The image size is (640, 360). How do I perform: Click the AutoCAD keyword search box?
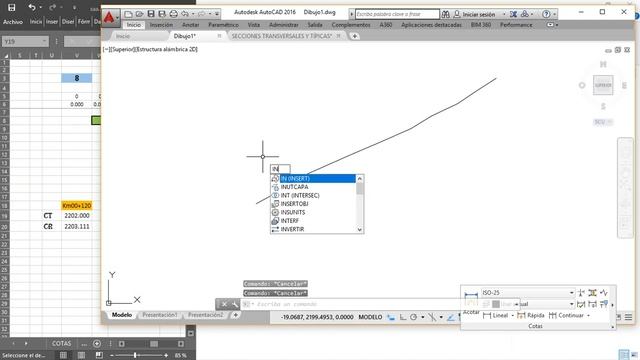pyautogui.click(x=397, y=14)
